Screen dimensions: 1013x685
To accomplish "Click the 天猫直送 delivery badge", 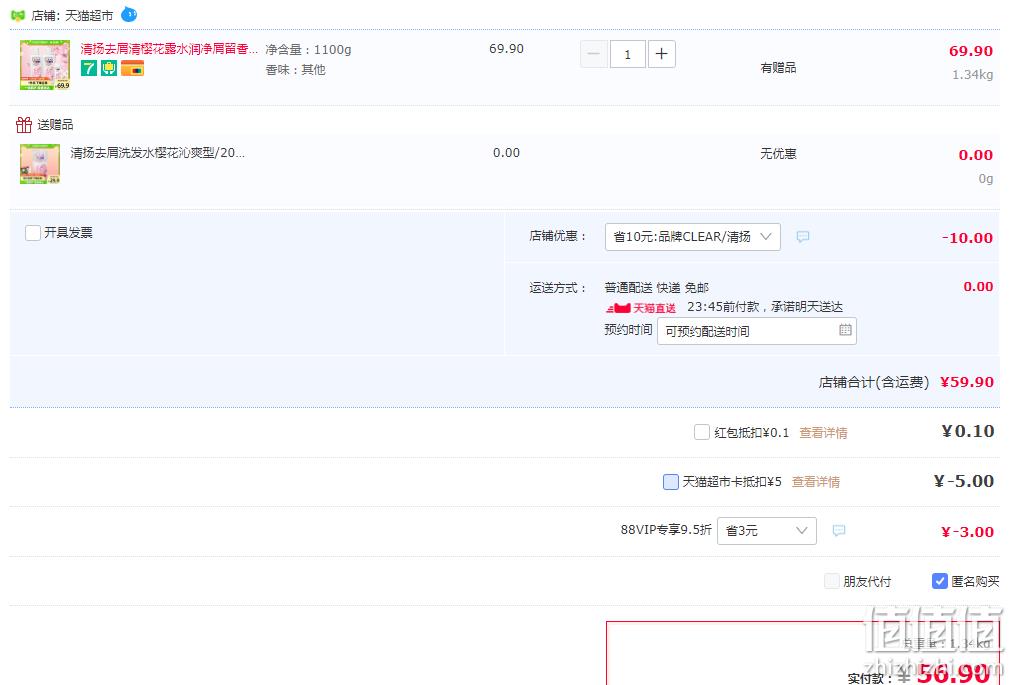I will pyautogui.click(x=641, y=308).
